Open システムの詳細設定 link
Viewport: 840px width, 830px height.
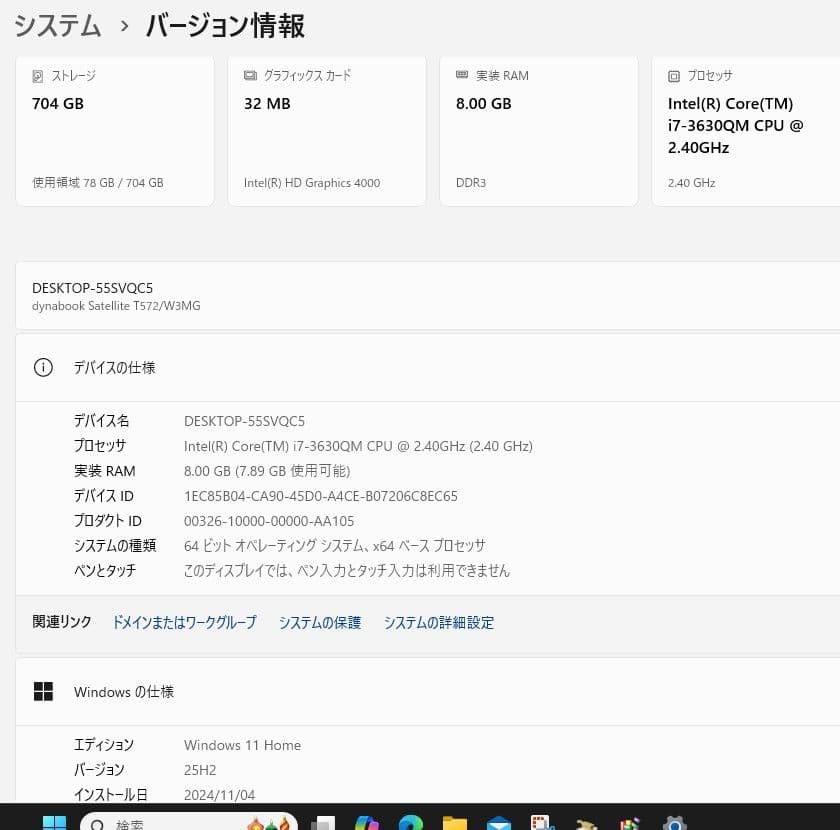[x=439, y=622]
